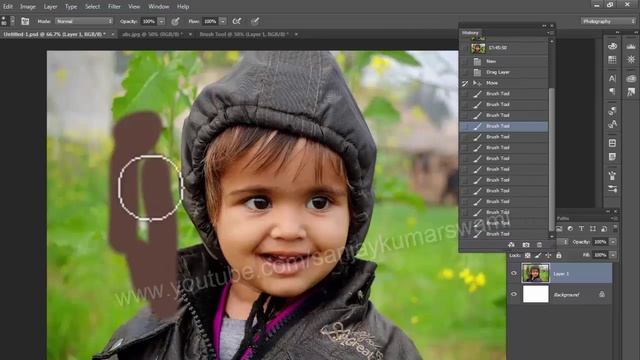Screen dimensions: 640x360
Task: Open the brush Flow slider arrow
Action: tap(223, 21)
